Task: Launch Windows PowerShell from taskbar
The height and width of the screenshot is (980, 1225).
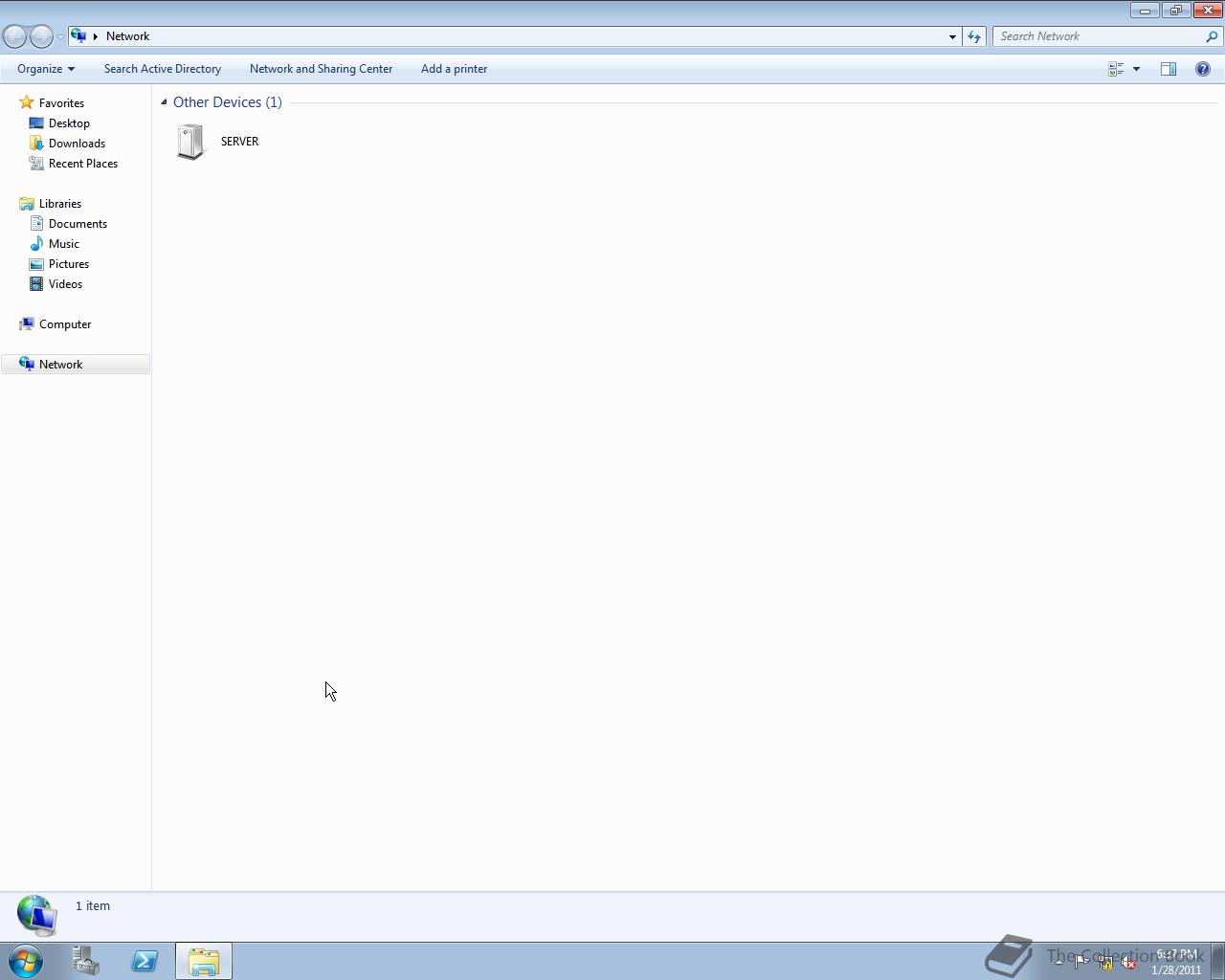Action: 145,961
